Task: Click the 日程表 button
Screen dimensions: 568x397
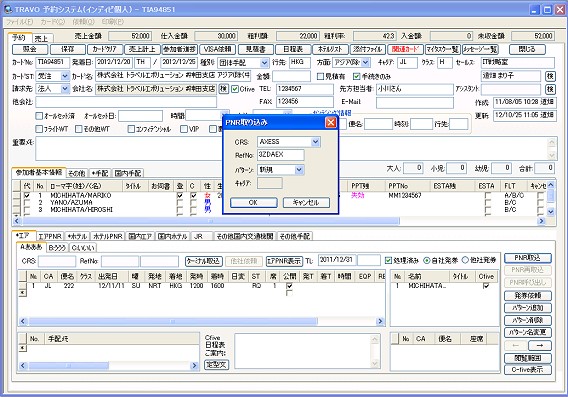Action: click(x=293, y=49)
